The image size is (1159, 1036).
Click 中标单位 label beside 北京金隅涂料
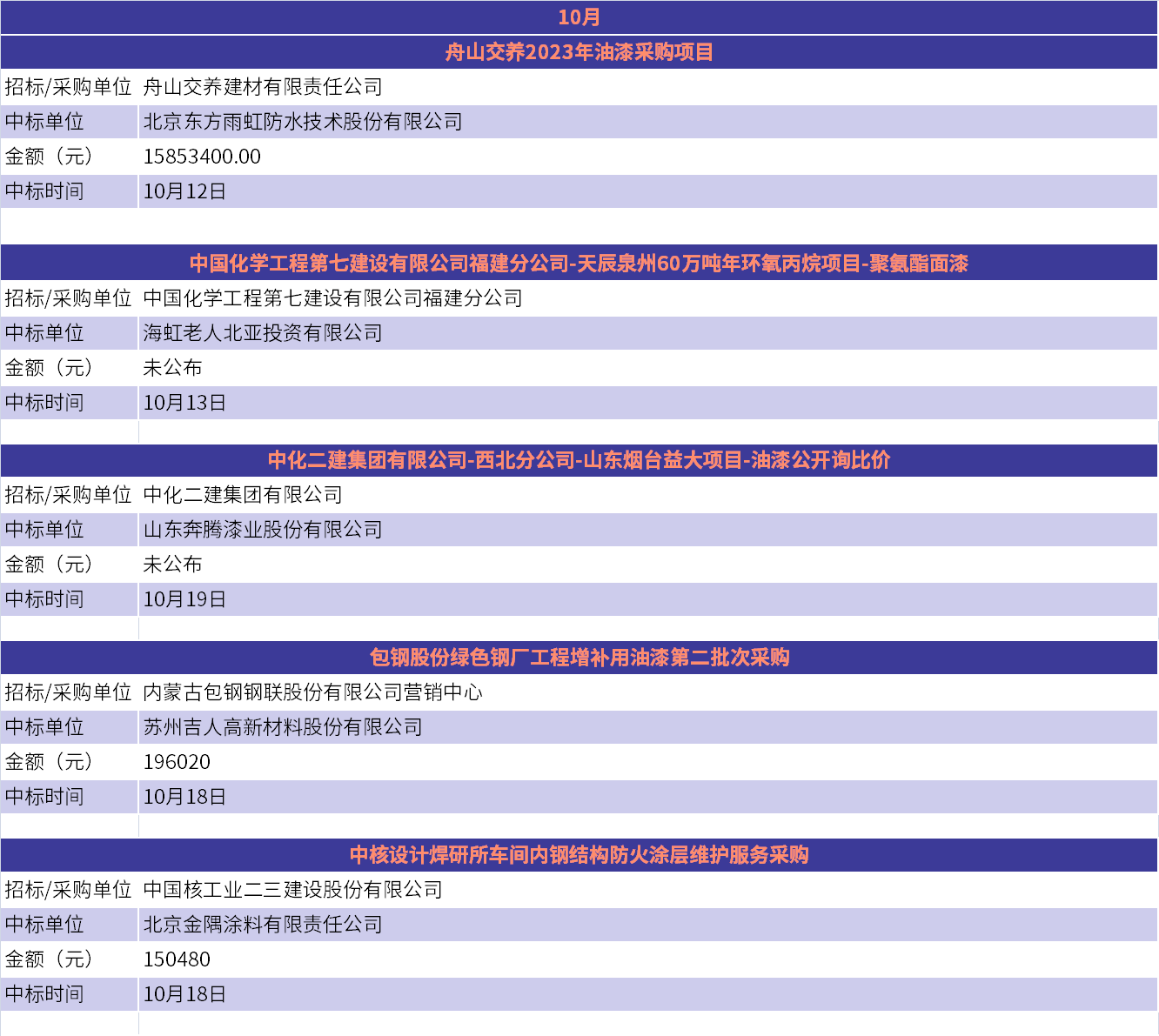click(x=44, y=925)
